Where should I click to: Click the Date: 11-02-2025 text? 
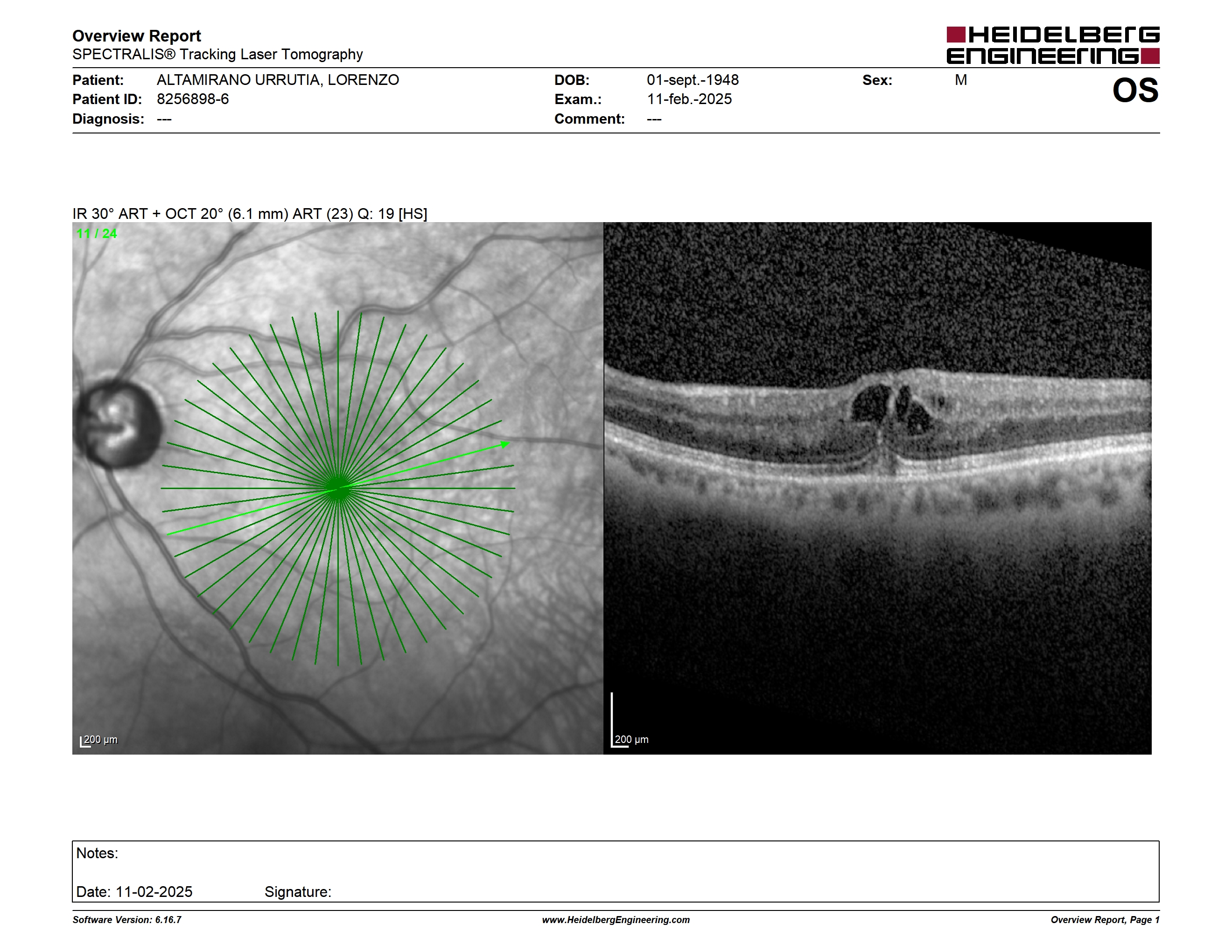click(x=134, y=892)
